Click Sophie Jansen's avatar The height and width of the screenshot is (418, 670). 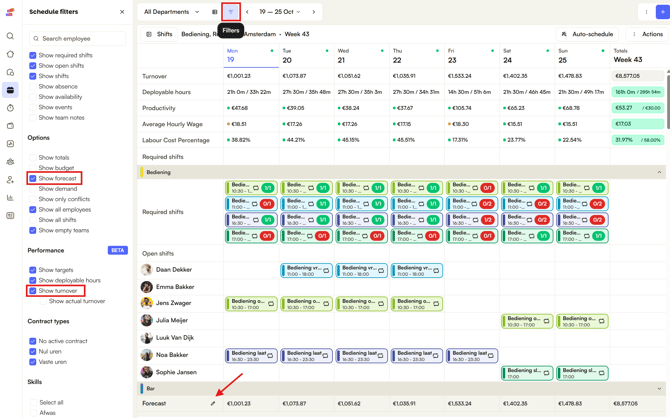pos(147,372)
